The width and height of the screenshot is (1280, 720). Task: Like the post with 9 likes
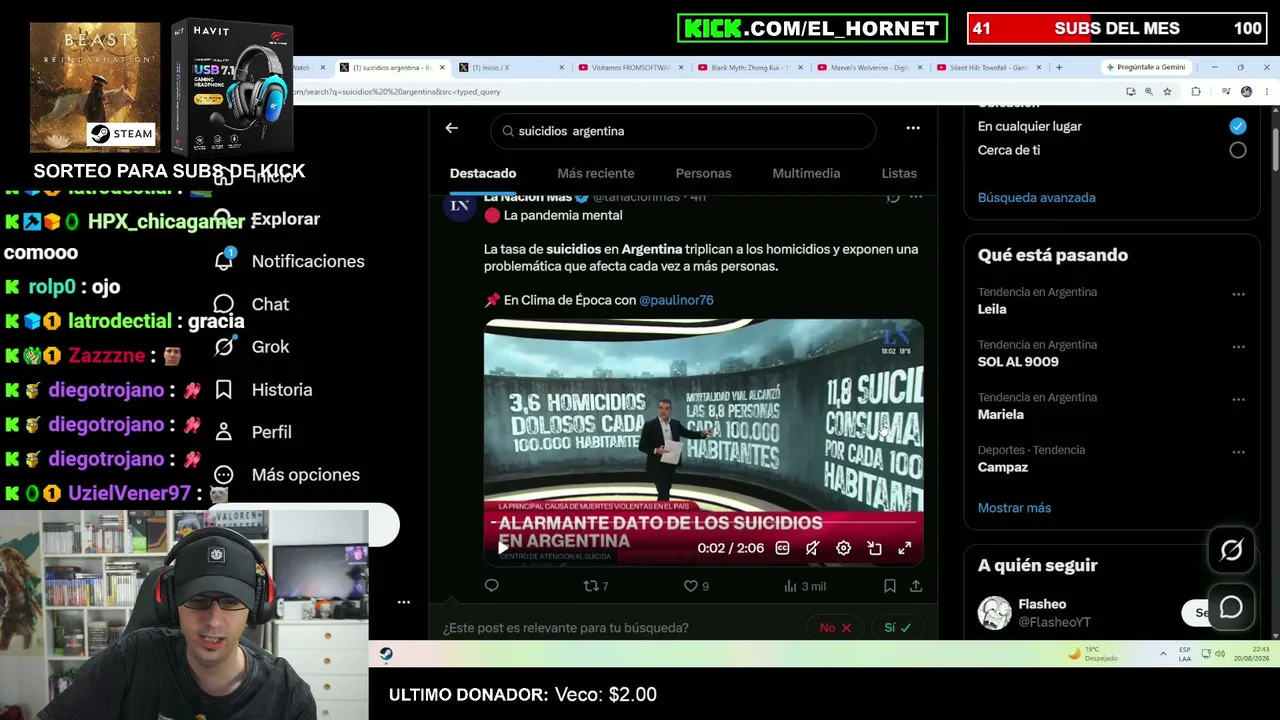click(x=696, y=586)
